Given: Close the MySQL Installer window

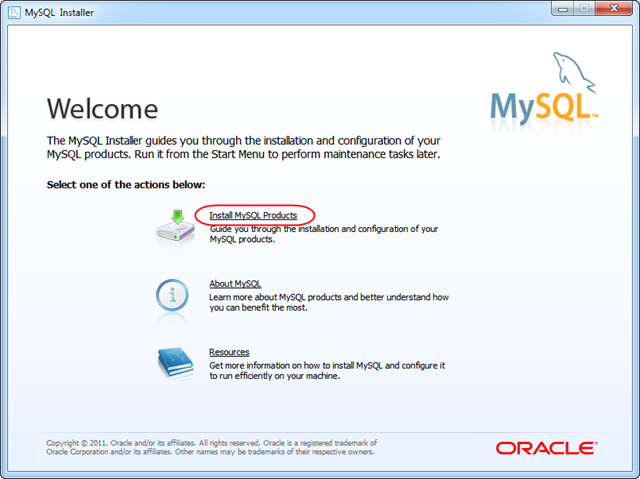Looking at the screenshot, I should click(613, 9).
